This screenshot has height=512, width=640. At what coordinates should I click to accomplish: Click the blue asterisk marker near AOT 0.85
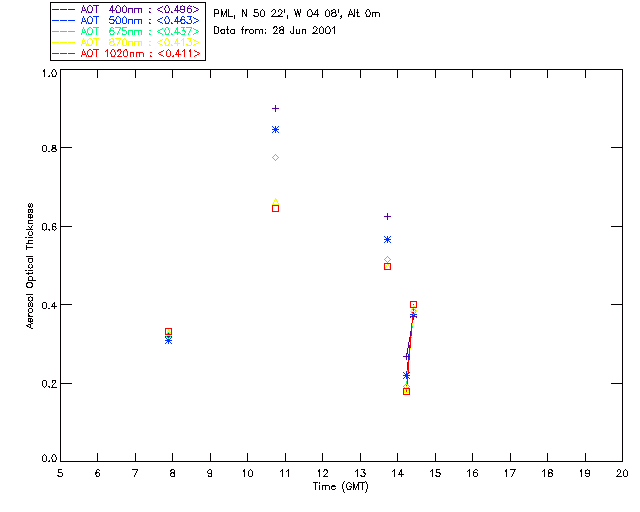(276, 130)
